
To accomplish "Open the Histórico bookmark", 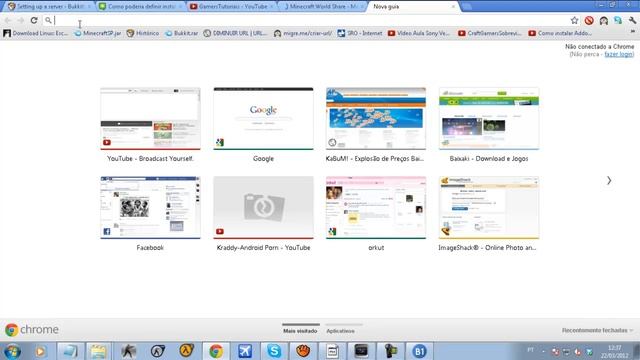I will pos(142,33).
